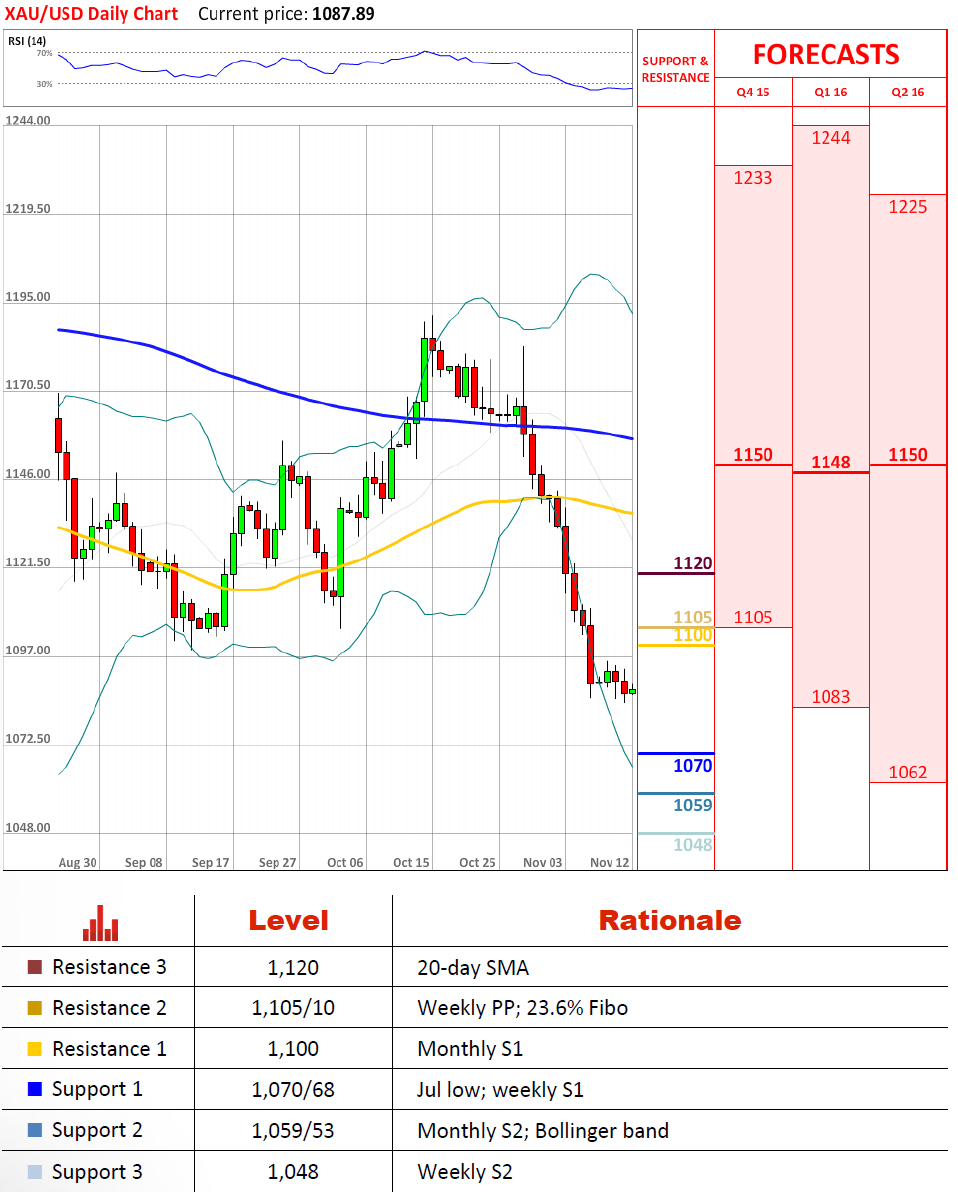Click the 1,059/53 level cell
958x1192 pixels.
tap(293, 1131)
